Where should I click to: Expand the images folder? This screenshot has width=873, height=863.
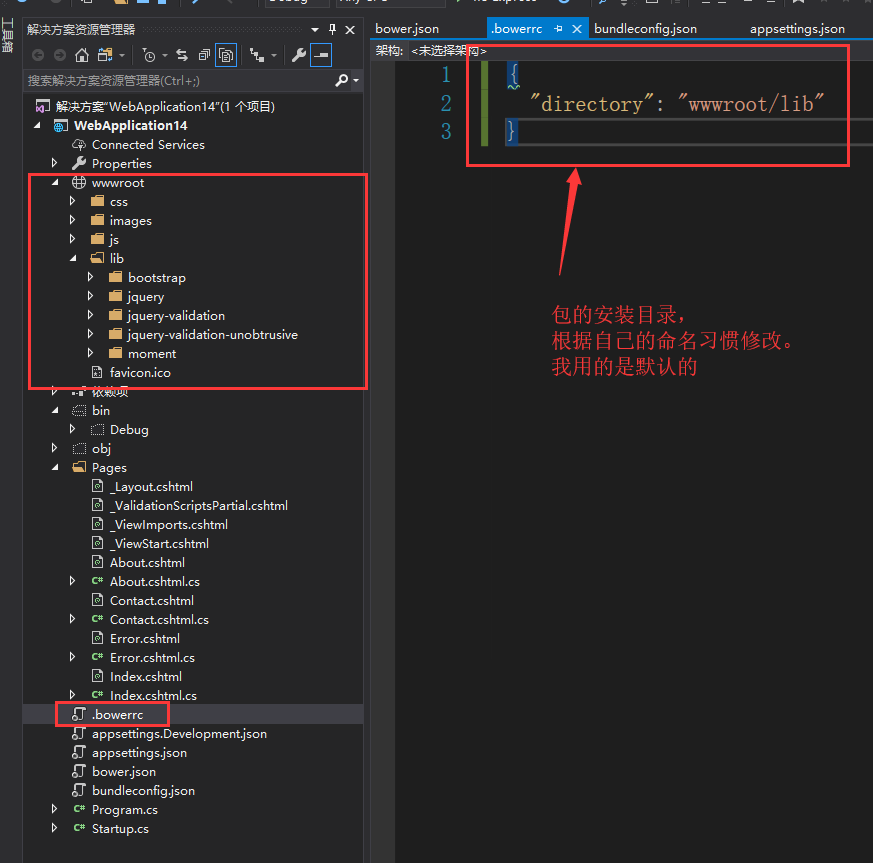point(72,220)
